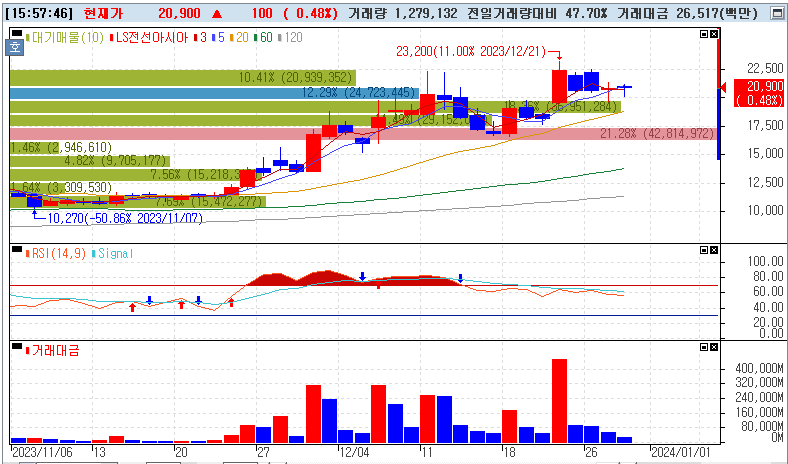788x464 pixels.
Task: Click the 12/04 date label
Action: tap(354, 452)
